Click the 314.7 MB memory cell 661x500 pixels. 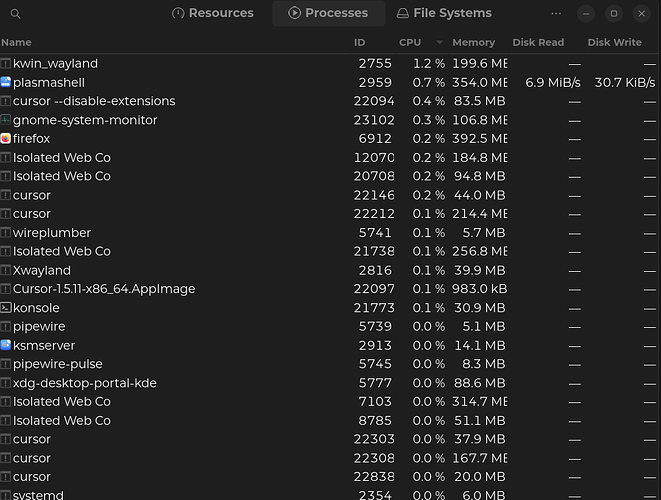tap(480, 401)
